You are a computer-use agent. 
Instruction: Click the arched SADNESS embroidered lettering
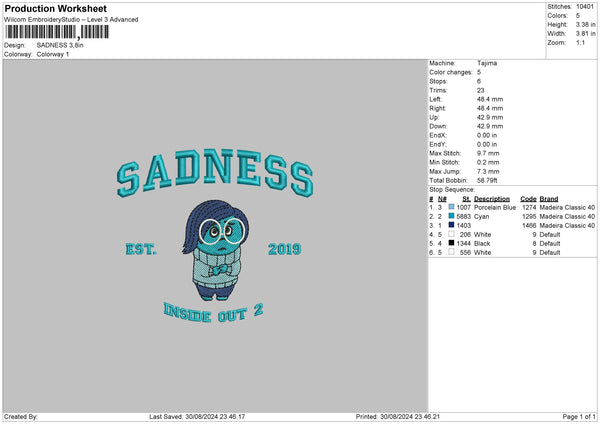(x=215, y=173)
